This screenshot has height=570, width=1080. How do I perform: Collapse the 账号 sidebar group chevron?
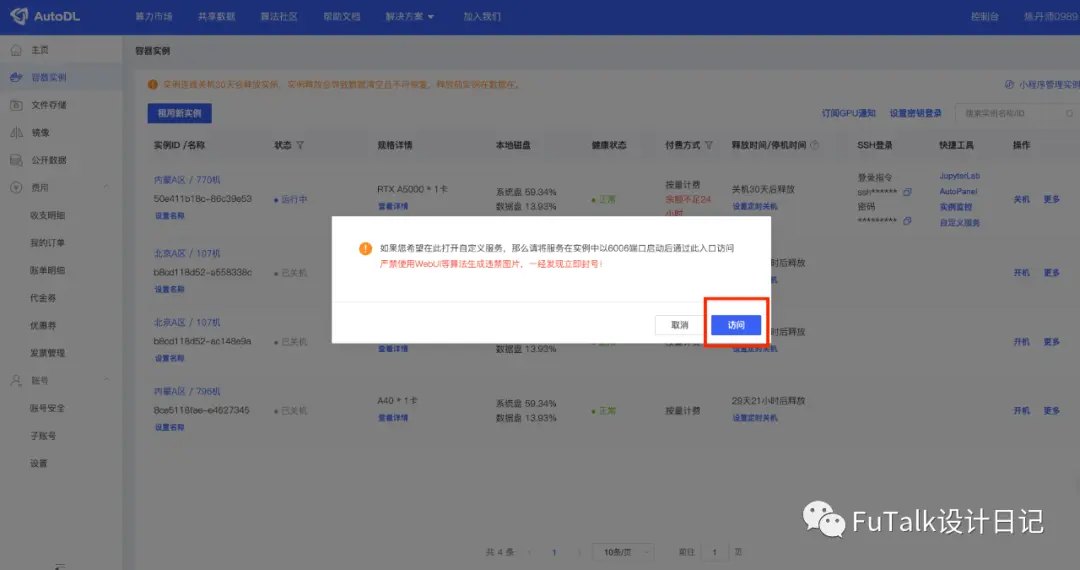[106, 380]
